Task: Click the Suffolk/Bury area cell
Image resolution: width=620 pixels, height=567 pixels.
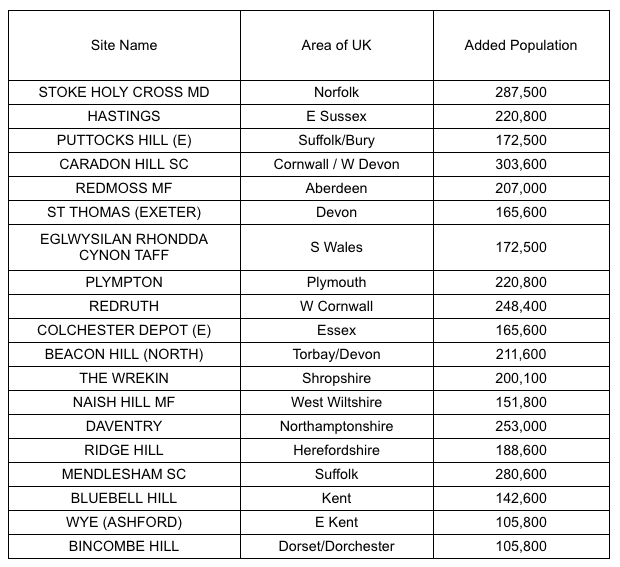Action: click(x=336, y=140)
